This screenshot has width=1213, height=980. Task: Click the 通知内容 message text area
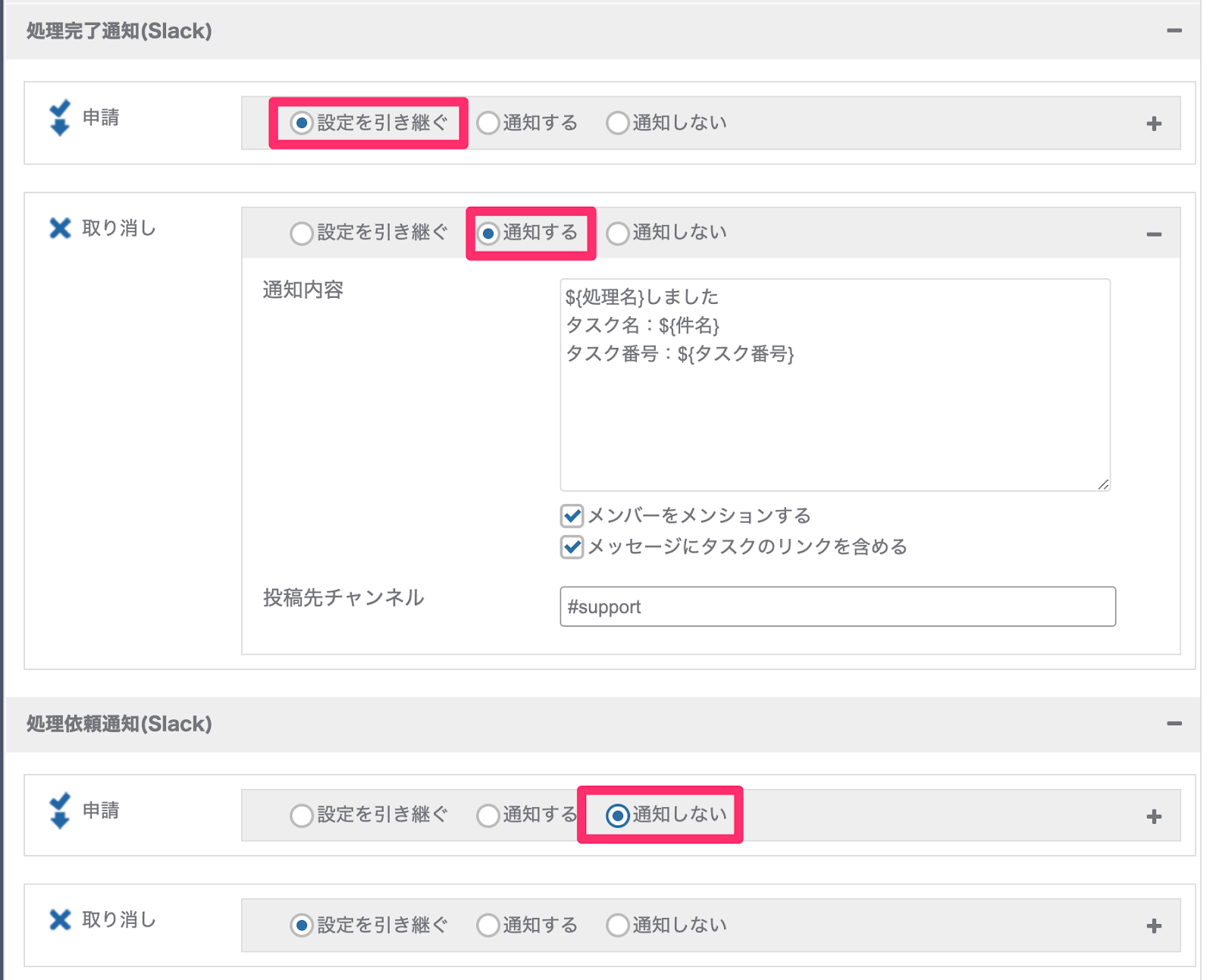835,385
